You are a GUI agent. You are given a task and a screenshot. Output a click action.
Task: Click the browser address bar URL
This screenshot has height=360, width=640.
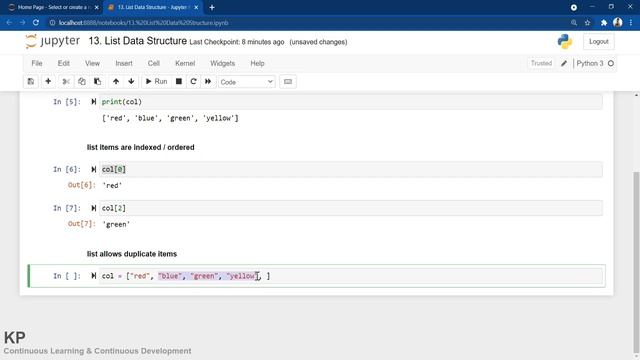point(143,23)
